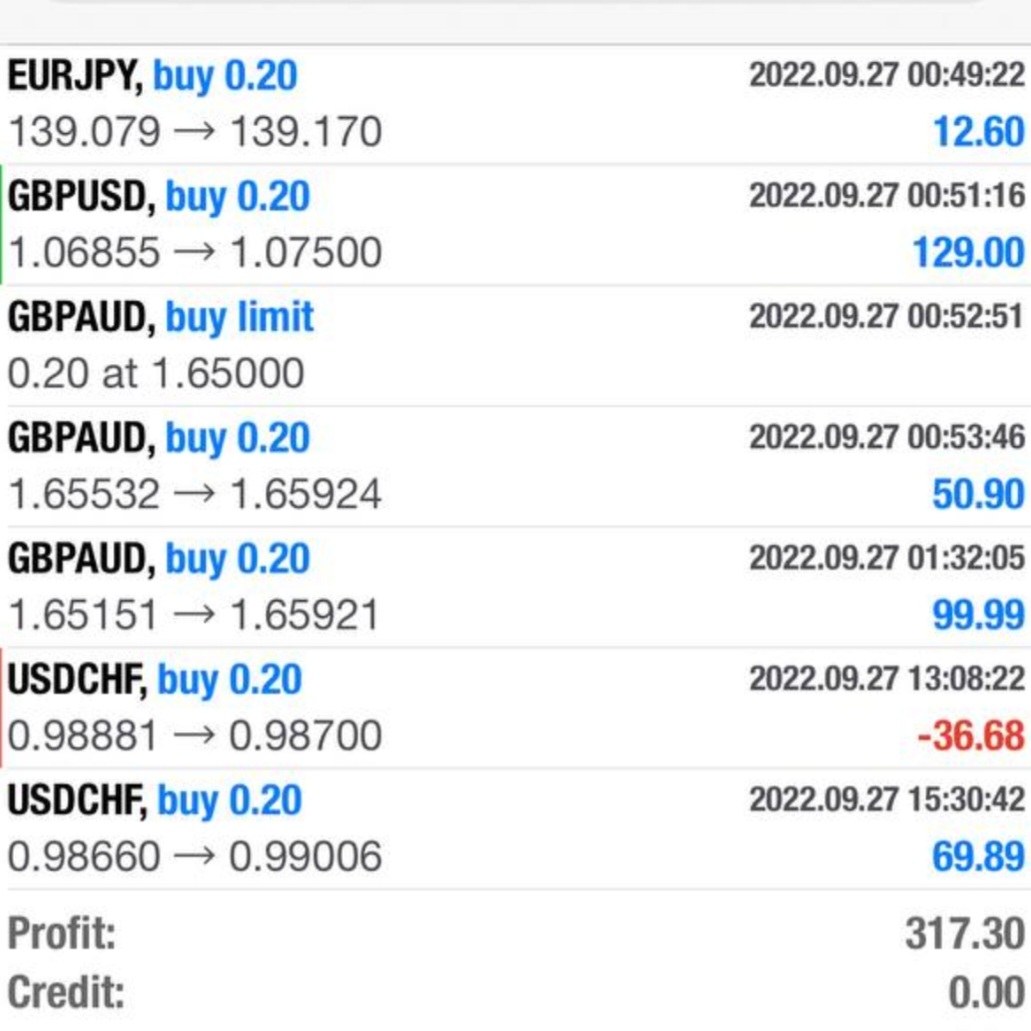Viewport: 1031px width, 1031px height.
Task: Tap the Credit value 0.00
Action: pyautogui.click(x=986, y=993)
